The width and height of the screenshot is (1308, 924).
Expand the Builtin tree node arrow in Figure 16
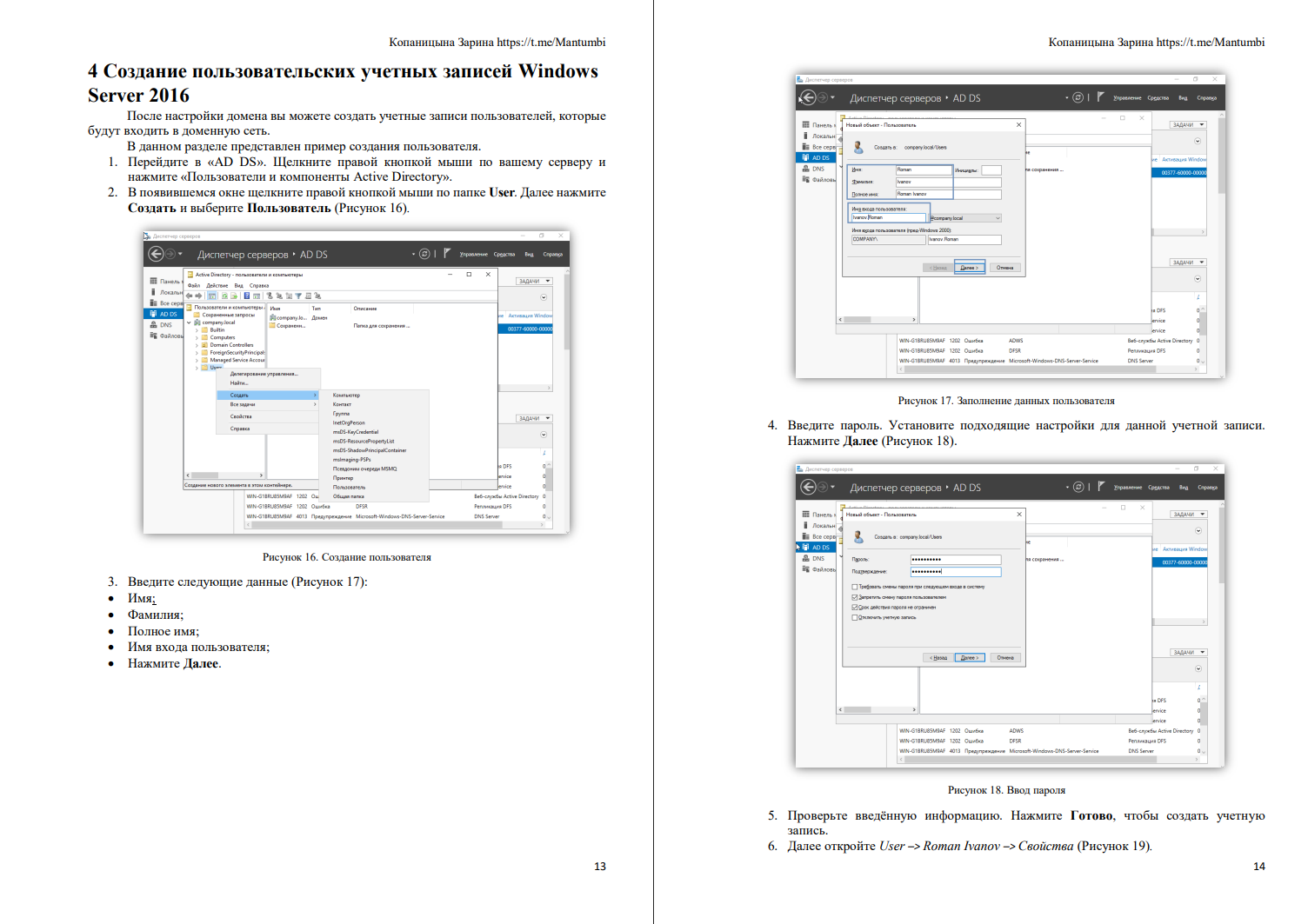197,330
